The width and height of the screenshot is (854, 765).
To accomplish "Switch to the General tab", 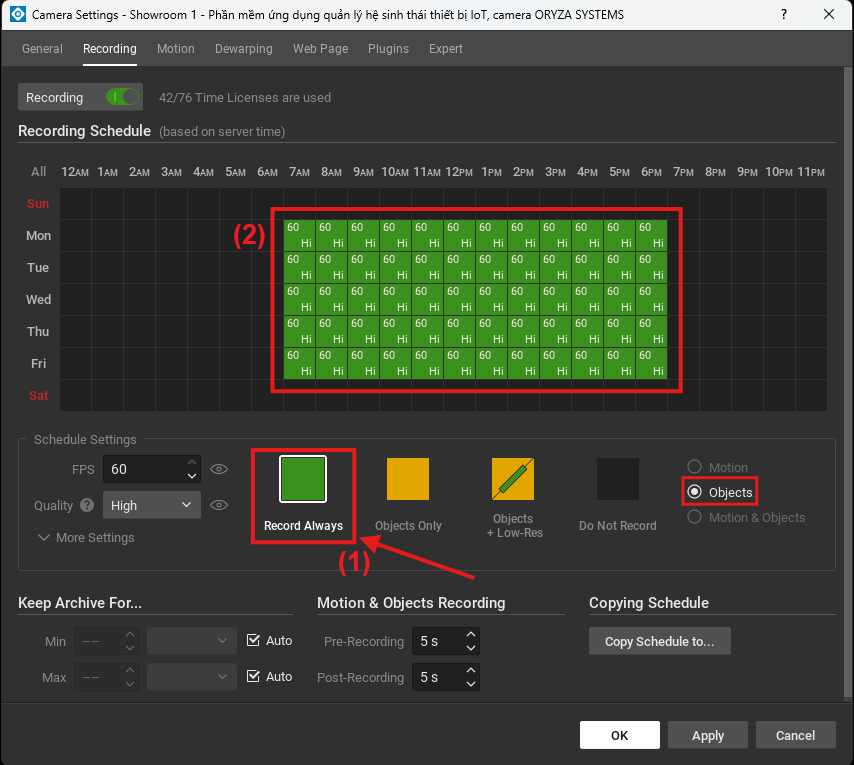I will (42, 48).
